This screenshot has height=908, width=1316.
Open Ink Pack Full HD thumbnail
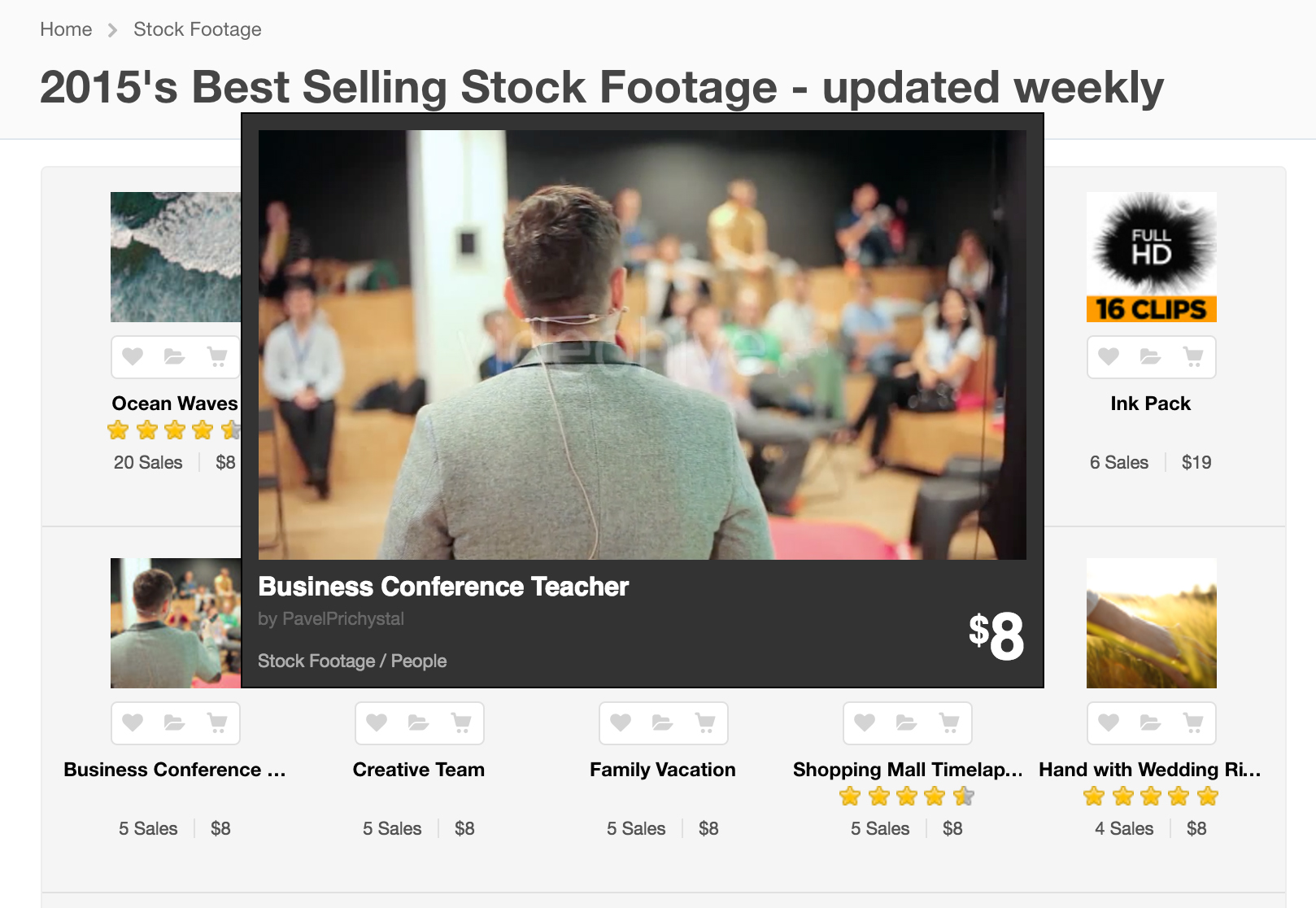[x=1151, y=257]
